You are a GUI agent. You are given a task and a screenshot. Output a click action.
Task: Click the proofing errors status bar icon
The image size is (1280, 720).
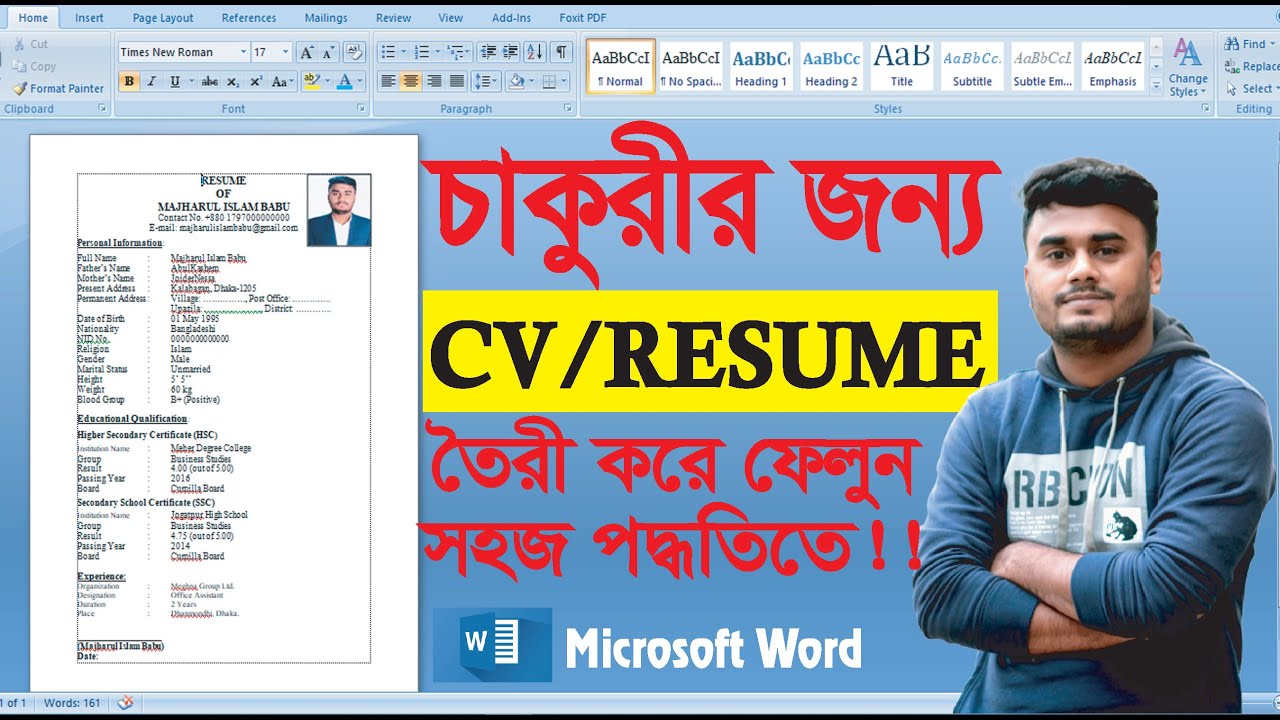[x=125, y=703]
